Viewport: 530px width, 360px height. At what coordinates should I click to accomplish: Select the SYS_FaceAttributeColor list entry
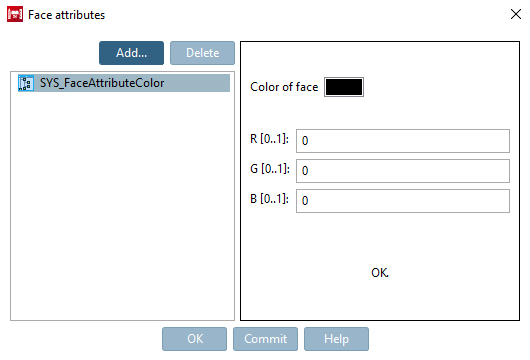tap(124, 83)
